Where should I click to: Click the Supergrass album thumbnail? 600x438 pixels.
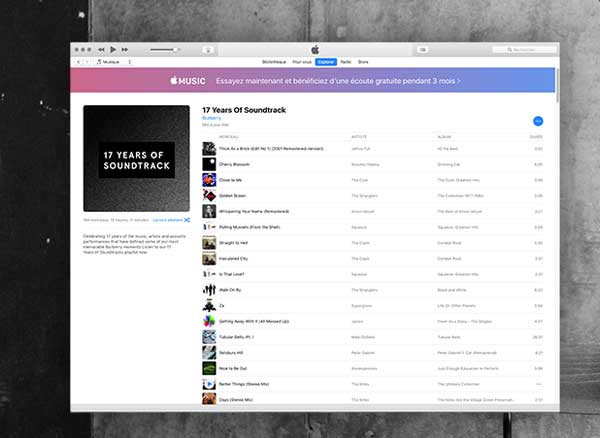click(209, 305)
